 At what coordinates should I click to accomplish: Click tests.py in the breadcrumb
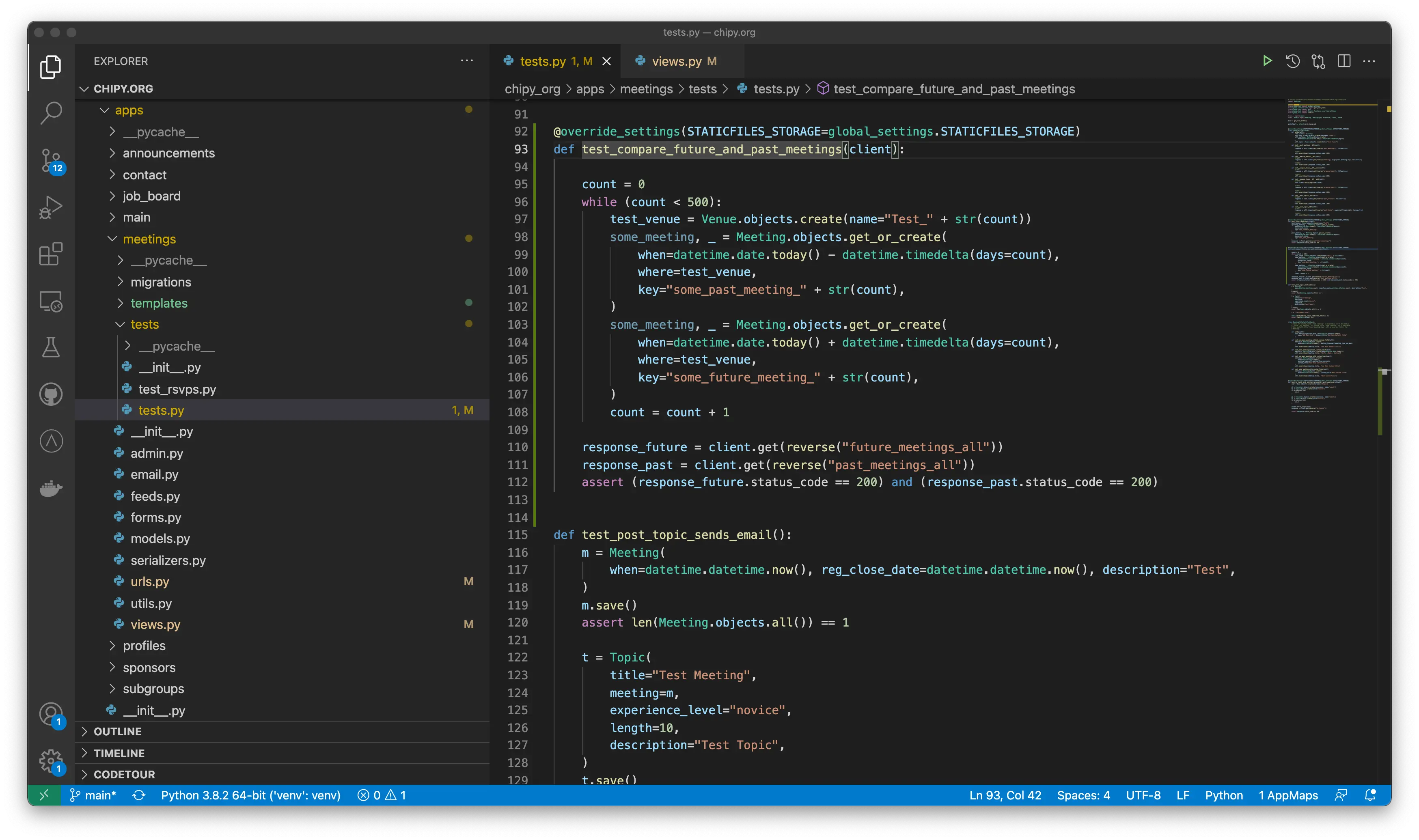tap(776, 89)
